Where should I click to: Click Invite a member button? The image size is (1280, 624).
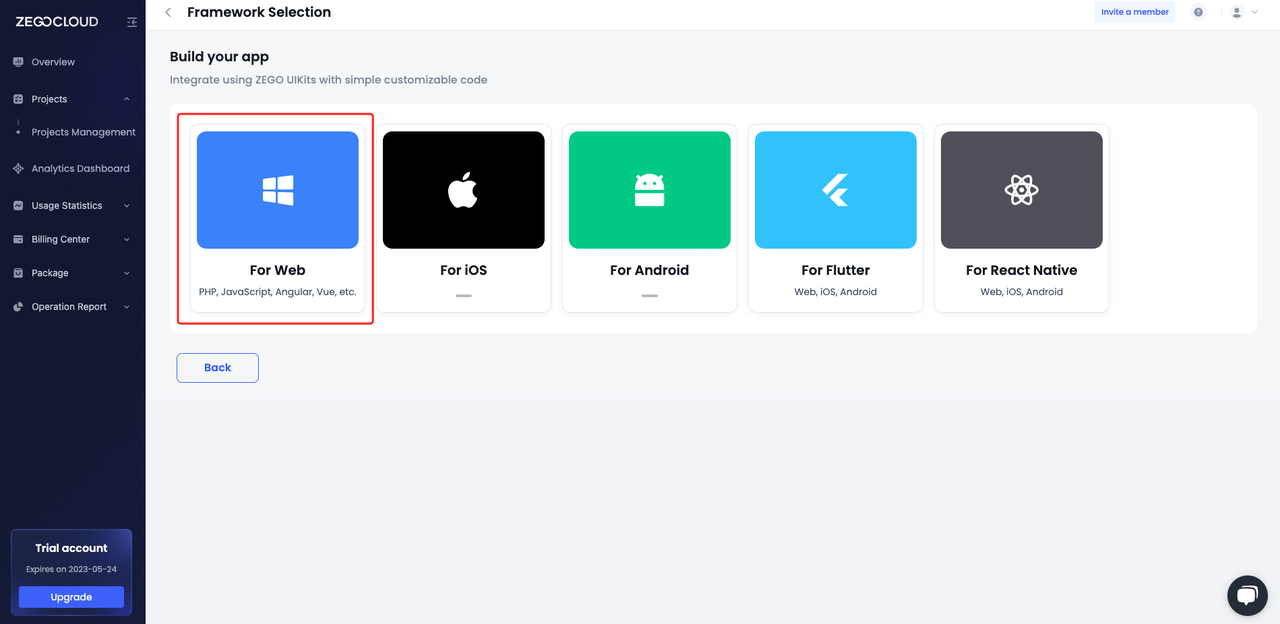pos(1135,12)
